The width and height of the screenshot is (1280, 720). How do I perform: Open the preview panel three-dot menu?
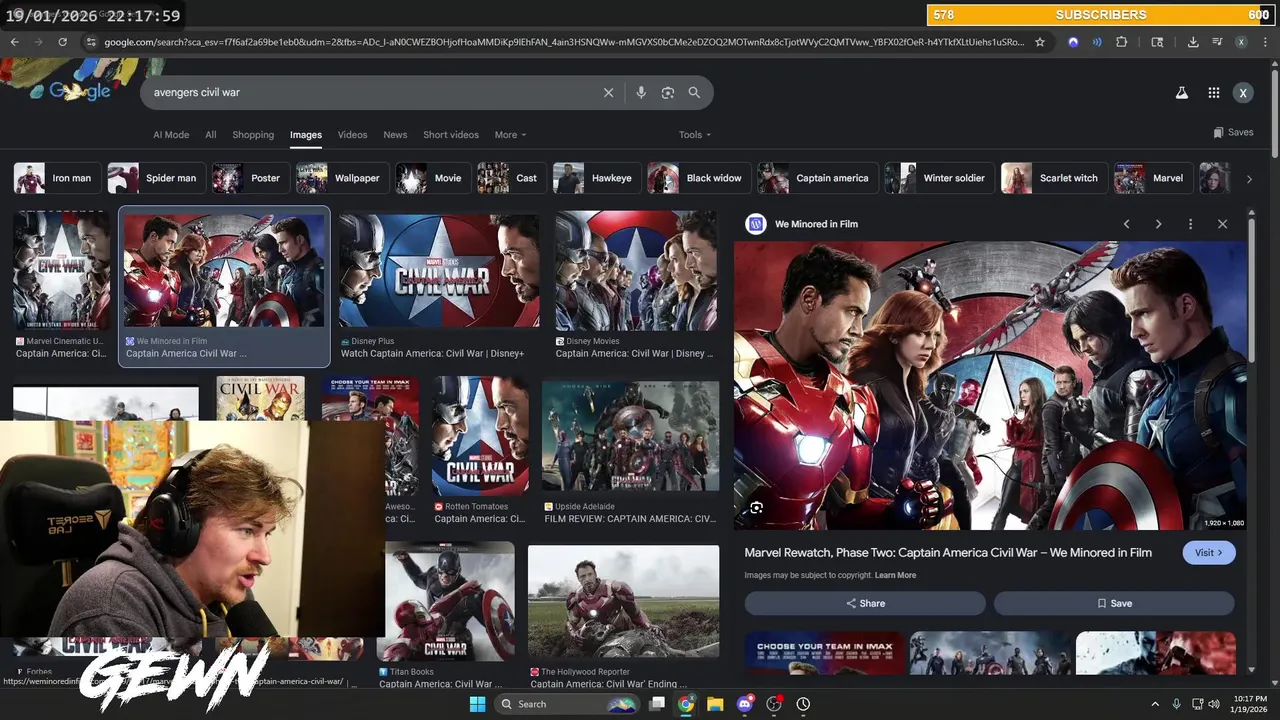(1190, 224)
